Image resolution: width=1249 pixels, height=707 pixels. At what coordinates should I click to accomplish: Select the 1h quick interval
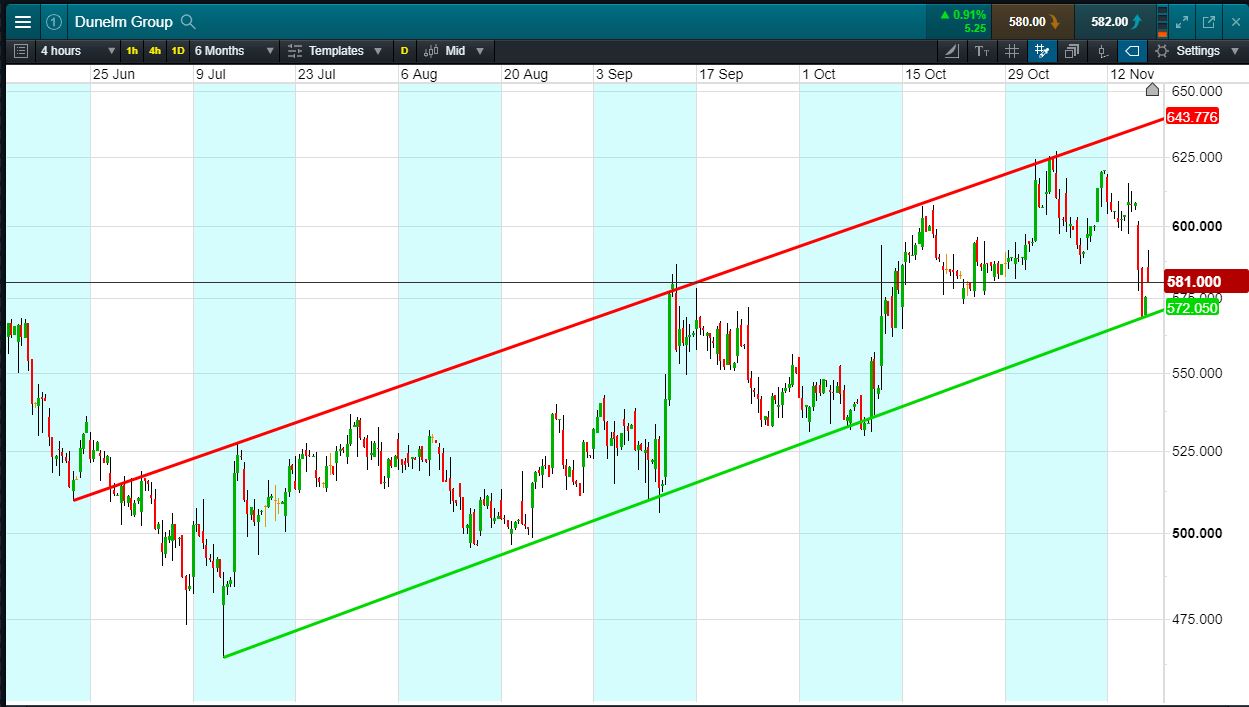132,51
